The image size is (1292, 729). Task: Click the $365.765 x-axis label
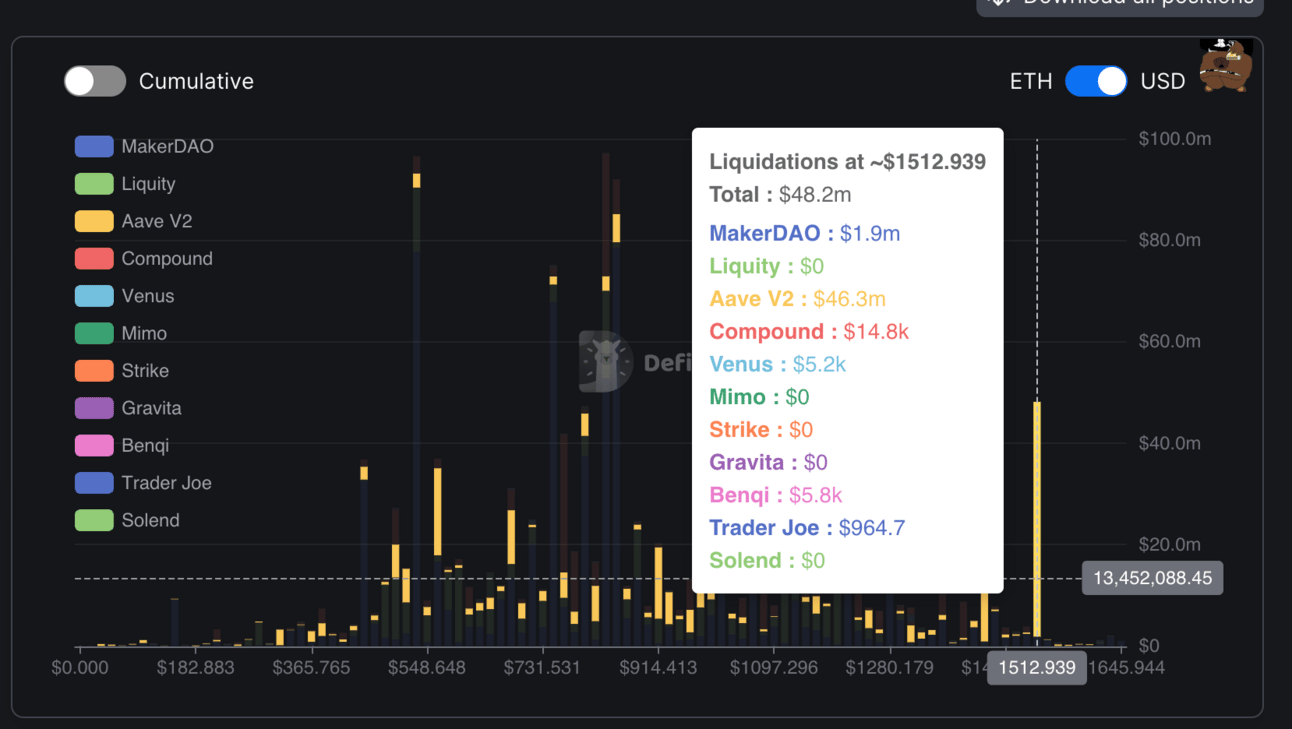pyautogui.click(x=312, y=667)
